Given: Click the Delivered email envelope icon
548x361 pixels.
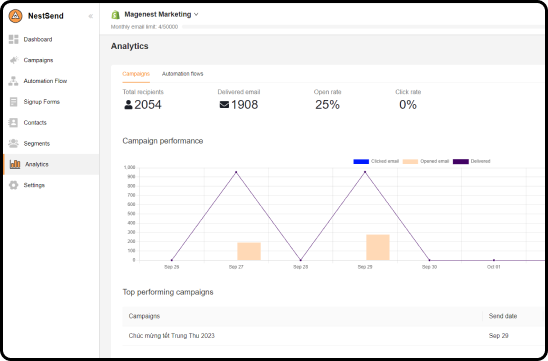Looking at the screenshot, I should pos(224,104).
